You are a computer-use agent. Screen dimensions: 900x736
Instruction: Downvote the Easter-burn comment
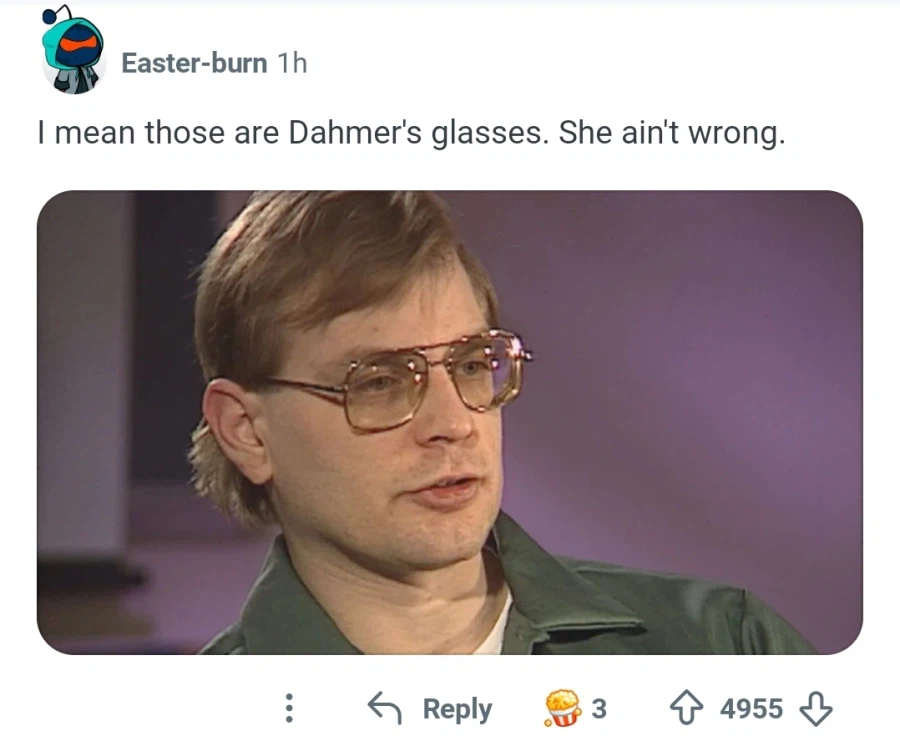pyautogui.click(x=816, y=709)
